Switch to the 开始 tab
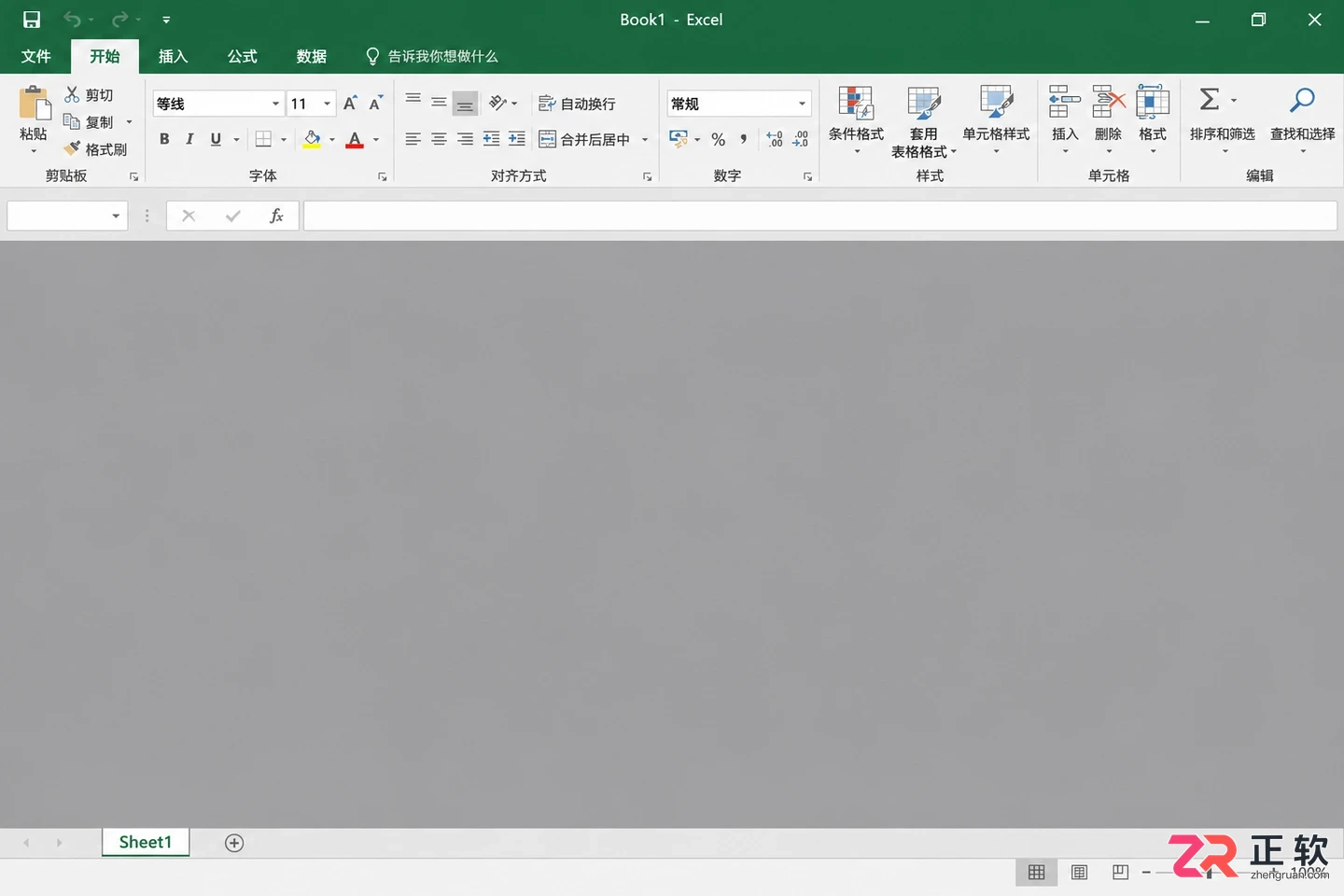The height and width of the screenshot is (896, 1344). point(105,56)
